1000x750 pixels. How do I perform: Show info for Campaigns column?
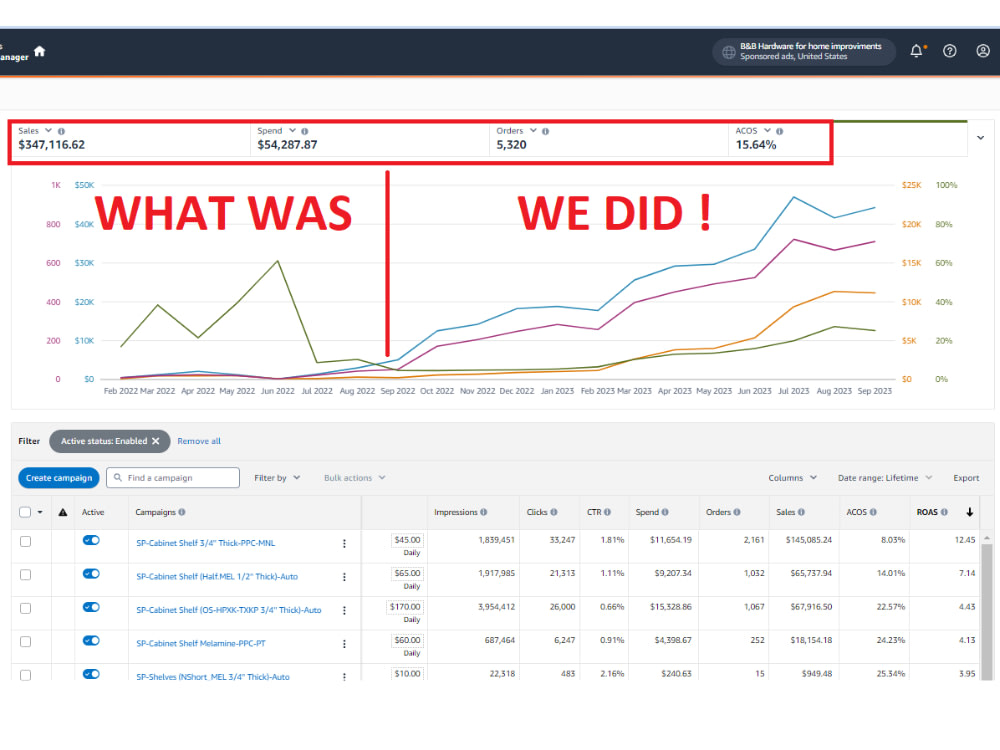pos(182,512)
